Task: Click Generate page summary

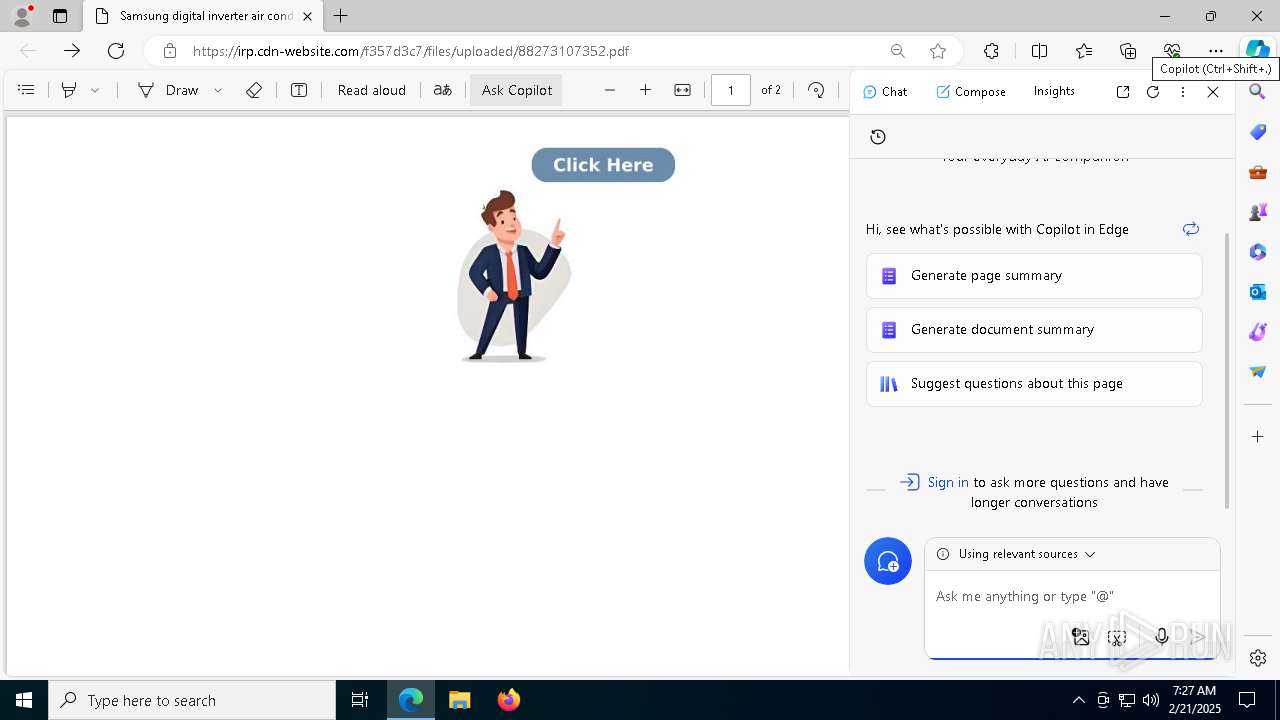Action: pyautogui.click(x=1034, y=276)
